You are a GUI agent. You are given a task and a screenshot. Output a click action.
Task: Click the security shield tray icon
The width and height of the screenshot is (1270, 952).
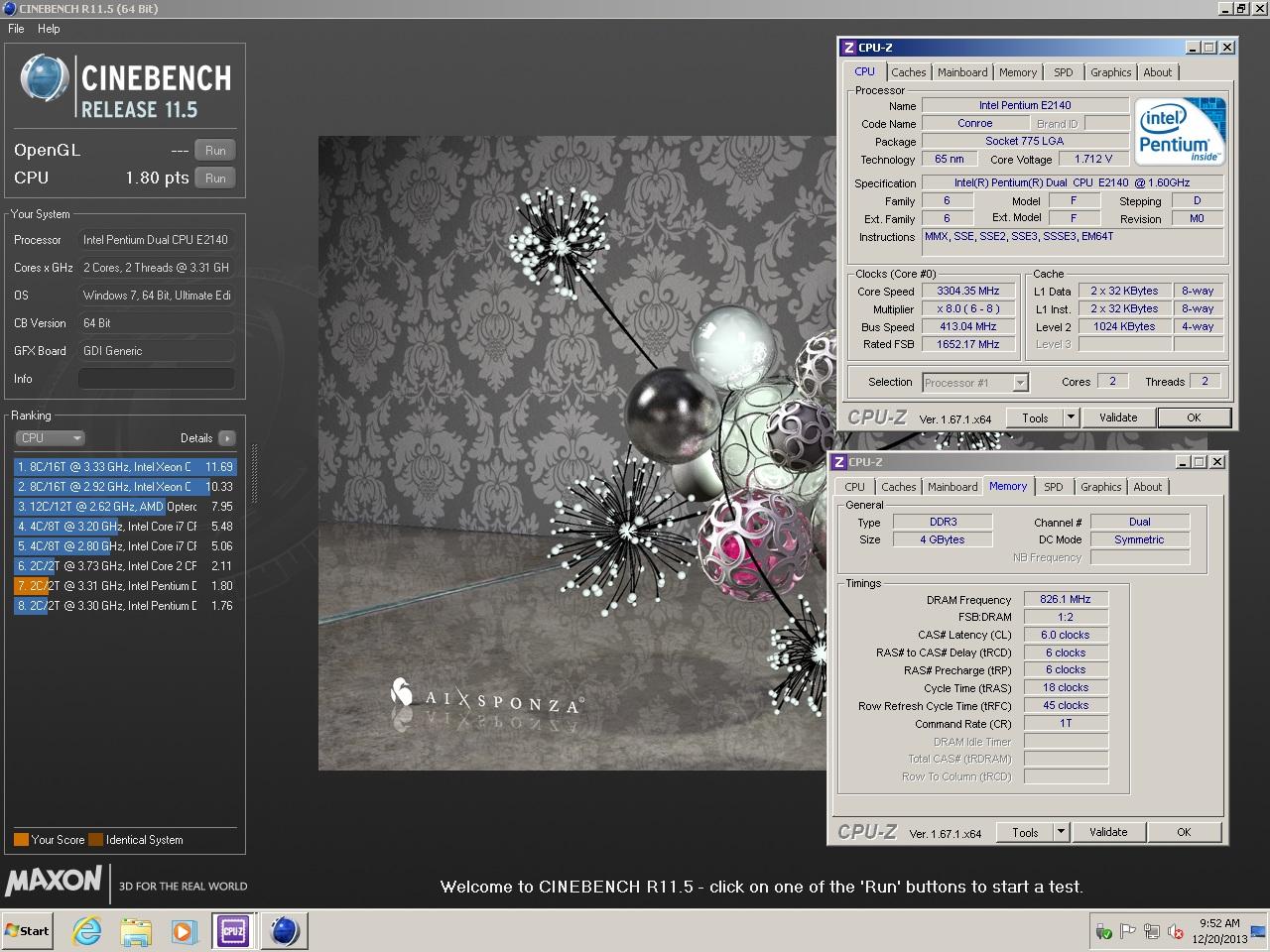pyautogui.click(x=1104, y=931)
